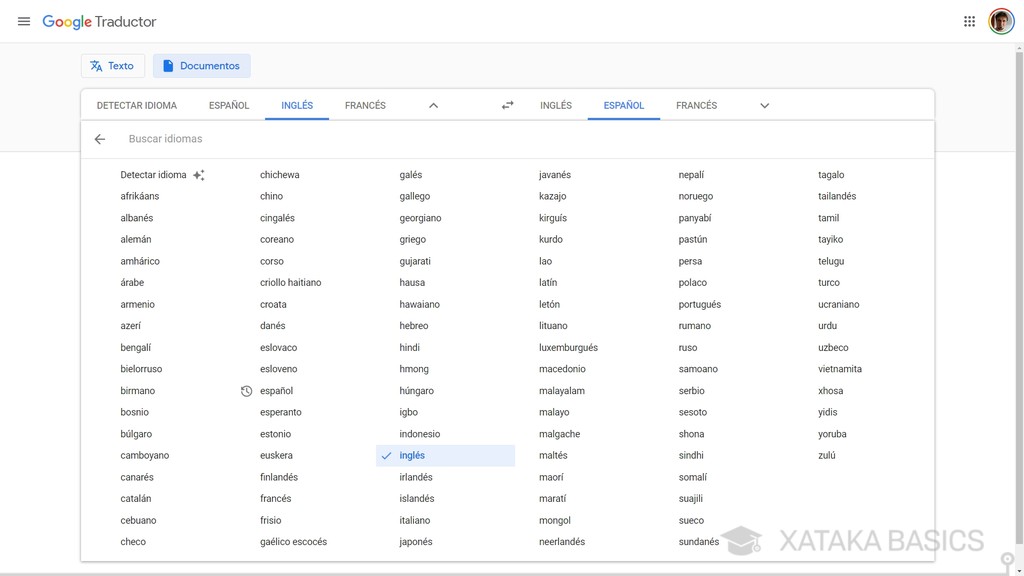Open the Google apps grid
Viewport: 1024px width, 576px height.
point(968,20)
